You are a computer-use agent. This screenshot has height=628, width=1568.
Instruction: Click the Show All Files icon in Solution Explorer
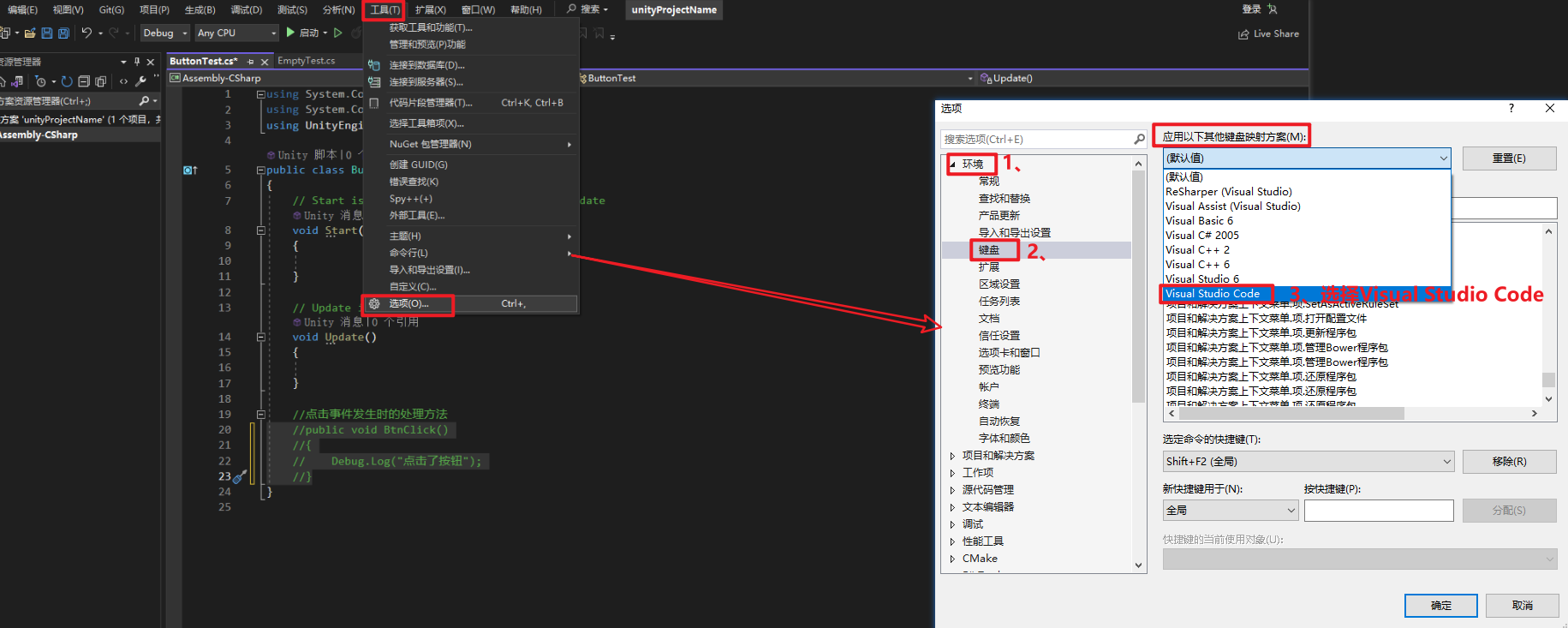[x=101, y=81]
